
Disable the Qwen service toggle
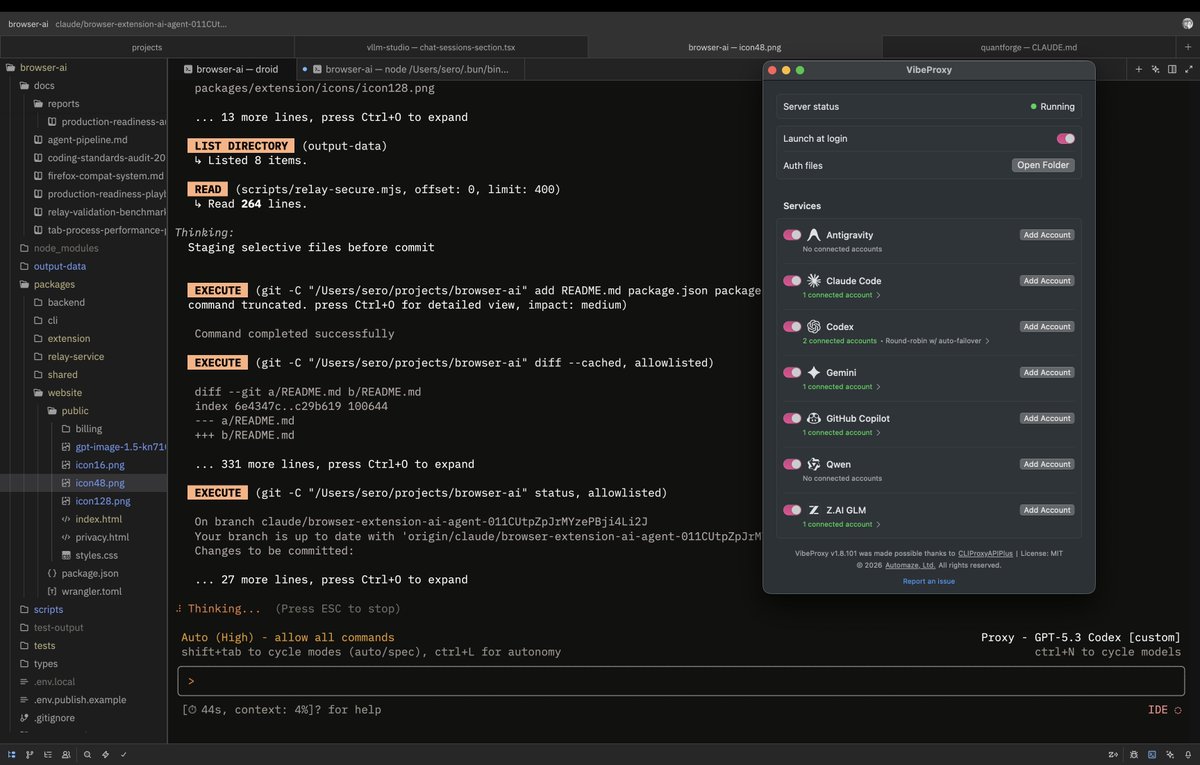[792, 465]
